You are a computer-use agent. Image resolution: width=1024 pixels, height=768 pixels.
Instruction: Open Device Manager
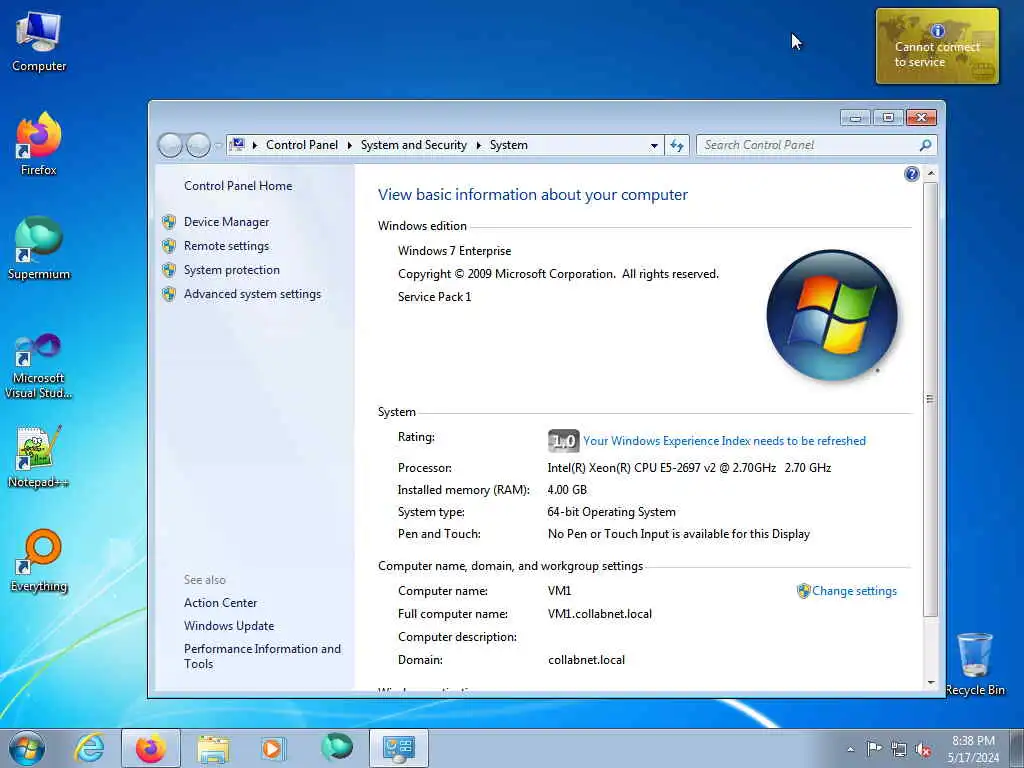pyautogui.click(x=226, y=222)
